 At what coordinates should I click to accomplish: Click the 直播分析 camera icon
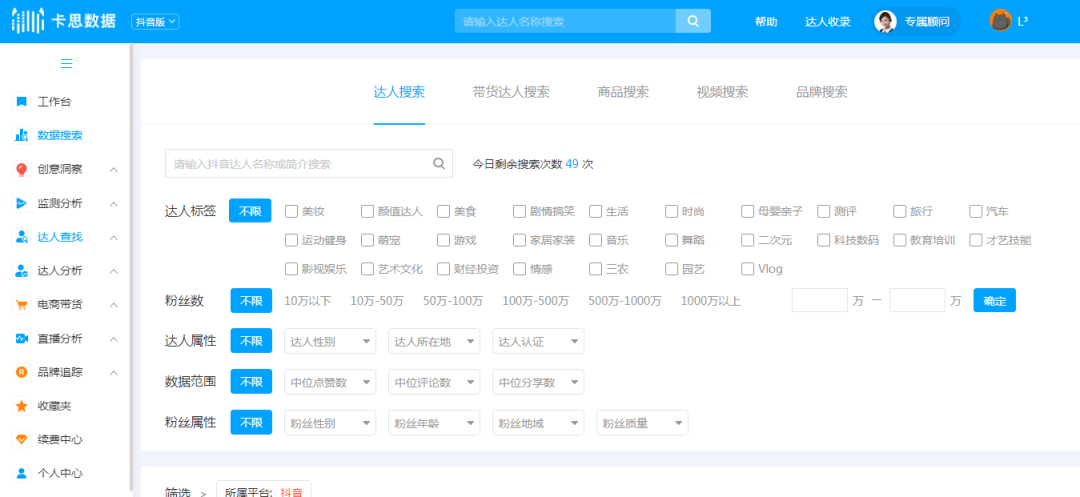click(x=21, y=339)
